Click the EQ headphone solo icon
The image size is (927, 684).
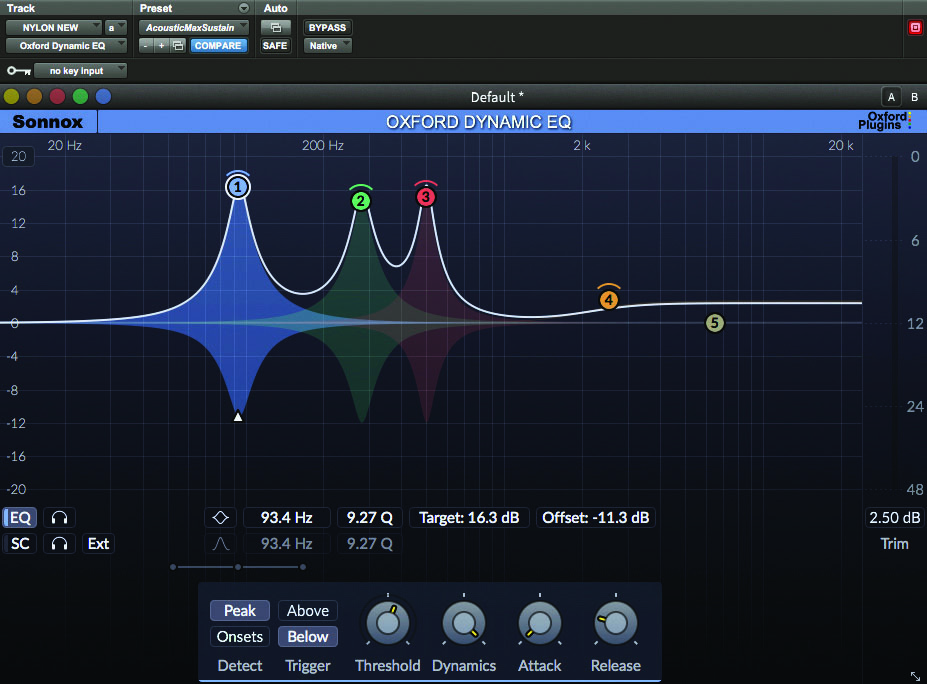[59, 518]
